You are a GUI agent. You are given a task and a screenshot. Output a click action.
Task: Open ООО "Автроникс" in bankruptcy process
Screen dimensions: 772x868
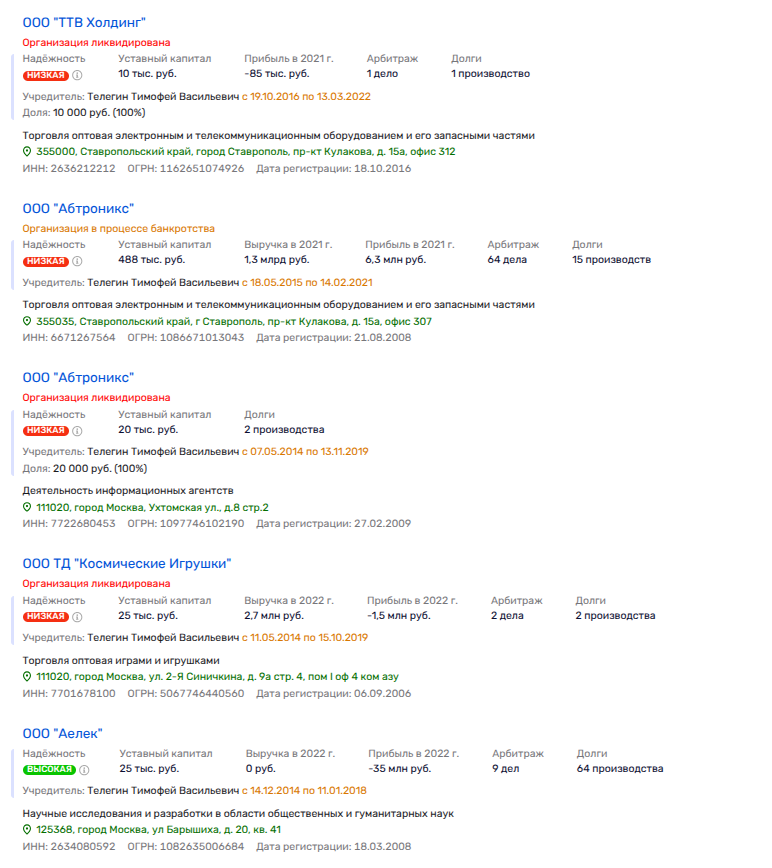[x=78, y=208]
